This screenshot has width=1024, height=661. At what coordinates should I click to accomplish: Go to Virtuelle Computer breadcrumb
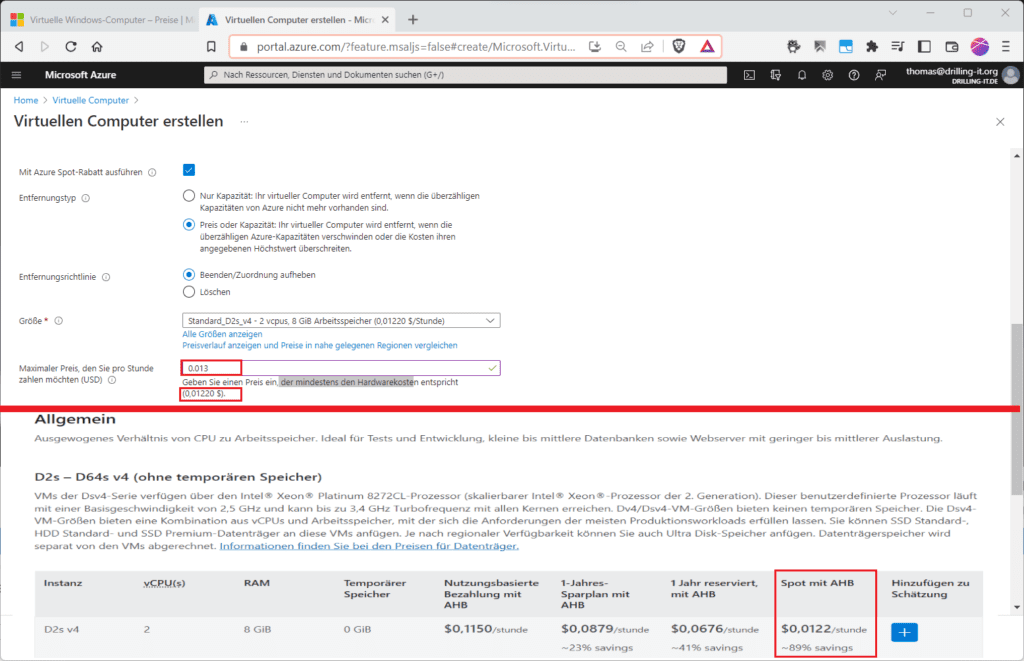click(90, 100)
